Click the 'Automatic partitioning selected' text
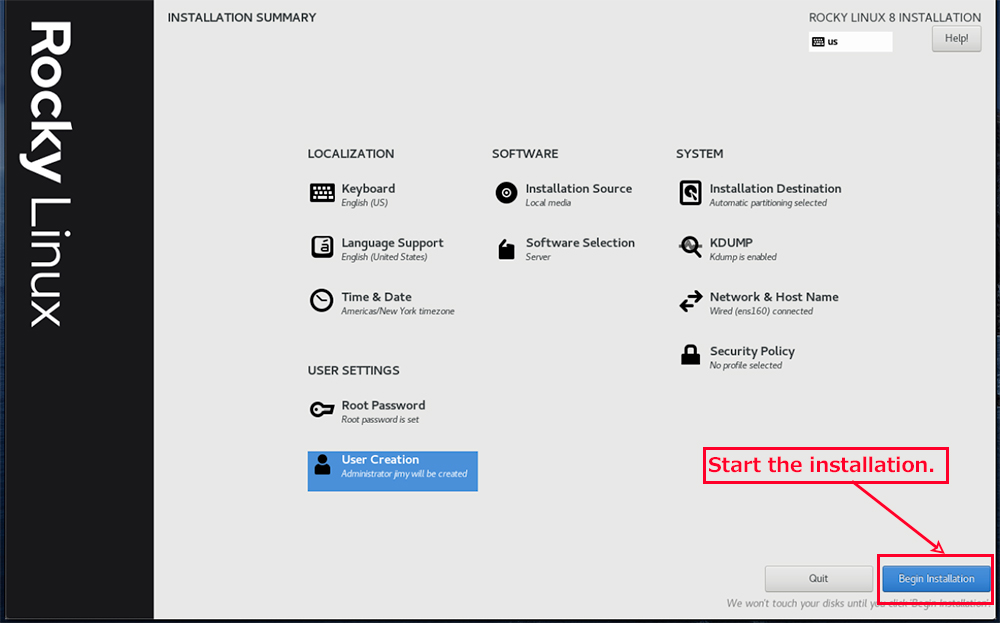The image size is (1000, 623). [768, 203]
